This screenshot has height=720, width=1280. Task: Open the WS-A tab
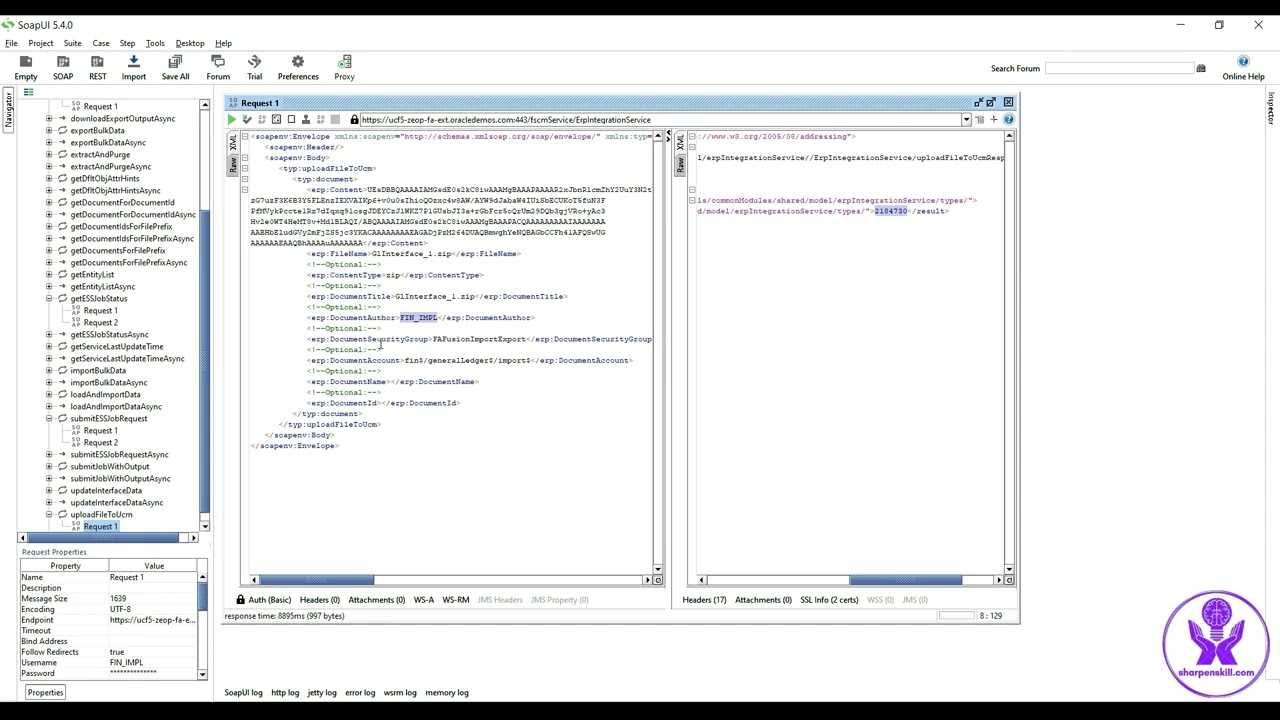[x=424, y=600]
